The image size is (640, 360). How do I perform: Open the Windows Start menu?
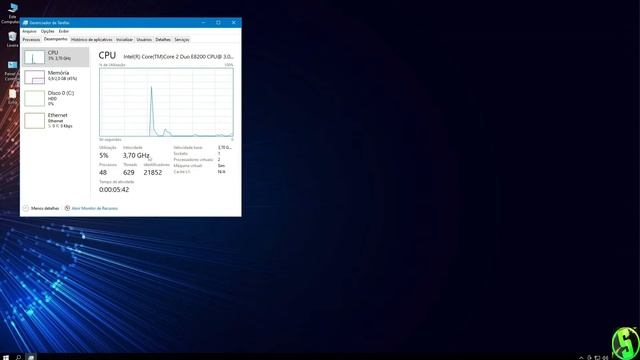(6, 357)
